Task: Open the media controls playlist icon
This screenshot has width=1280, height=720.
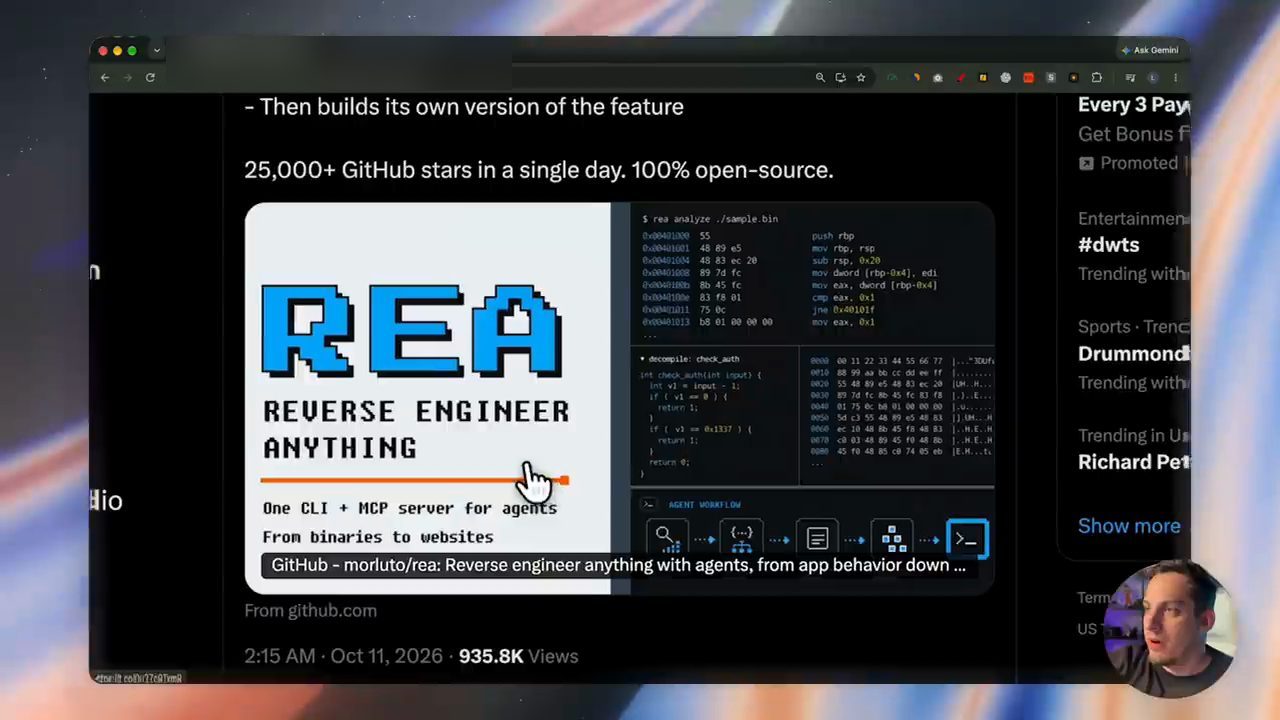Action: 1130,78
